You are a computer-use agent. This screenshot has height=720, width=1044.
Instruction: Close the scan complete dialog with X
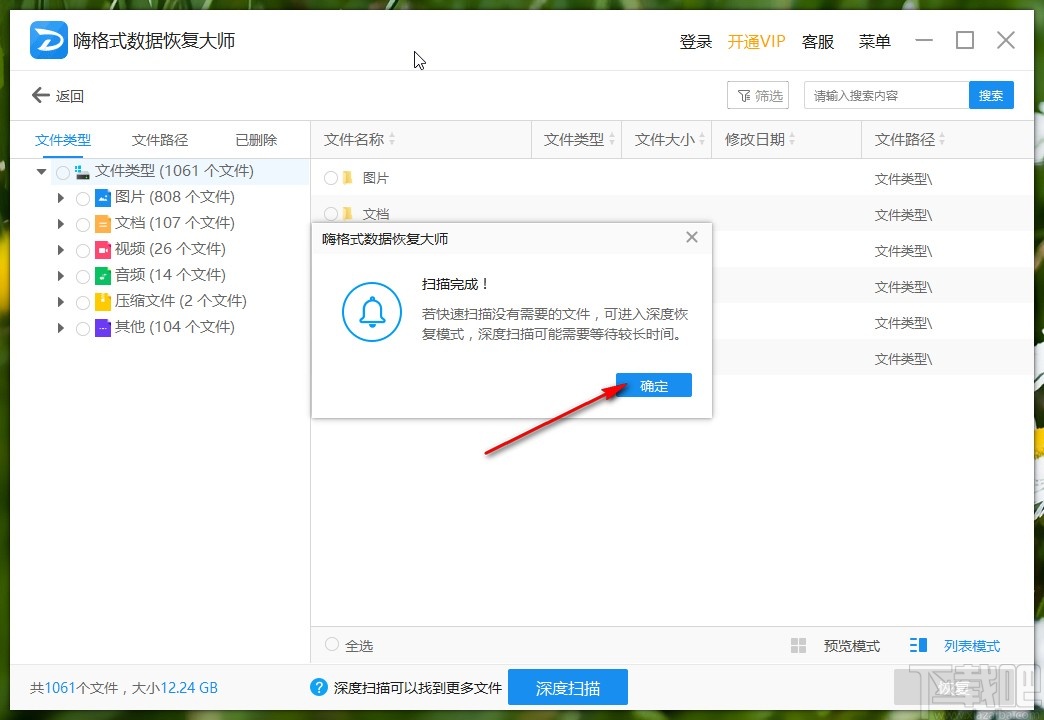[692, 237]
